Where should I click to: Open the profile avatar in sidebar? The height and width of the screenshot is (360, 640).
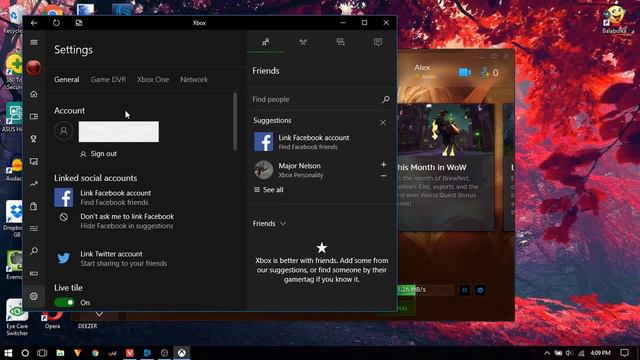34,67
